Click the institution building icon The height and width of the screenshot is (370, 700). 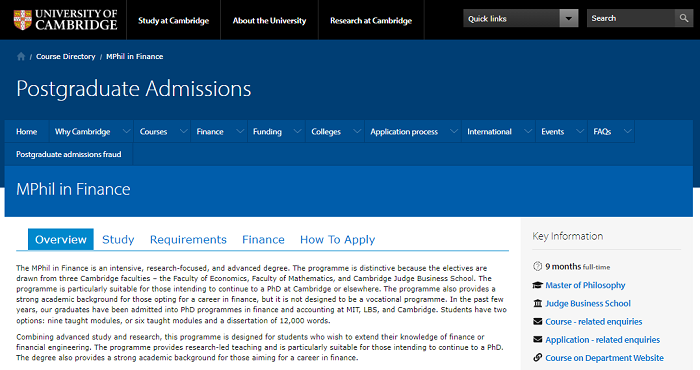(x=538, y=303)
